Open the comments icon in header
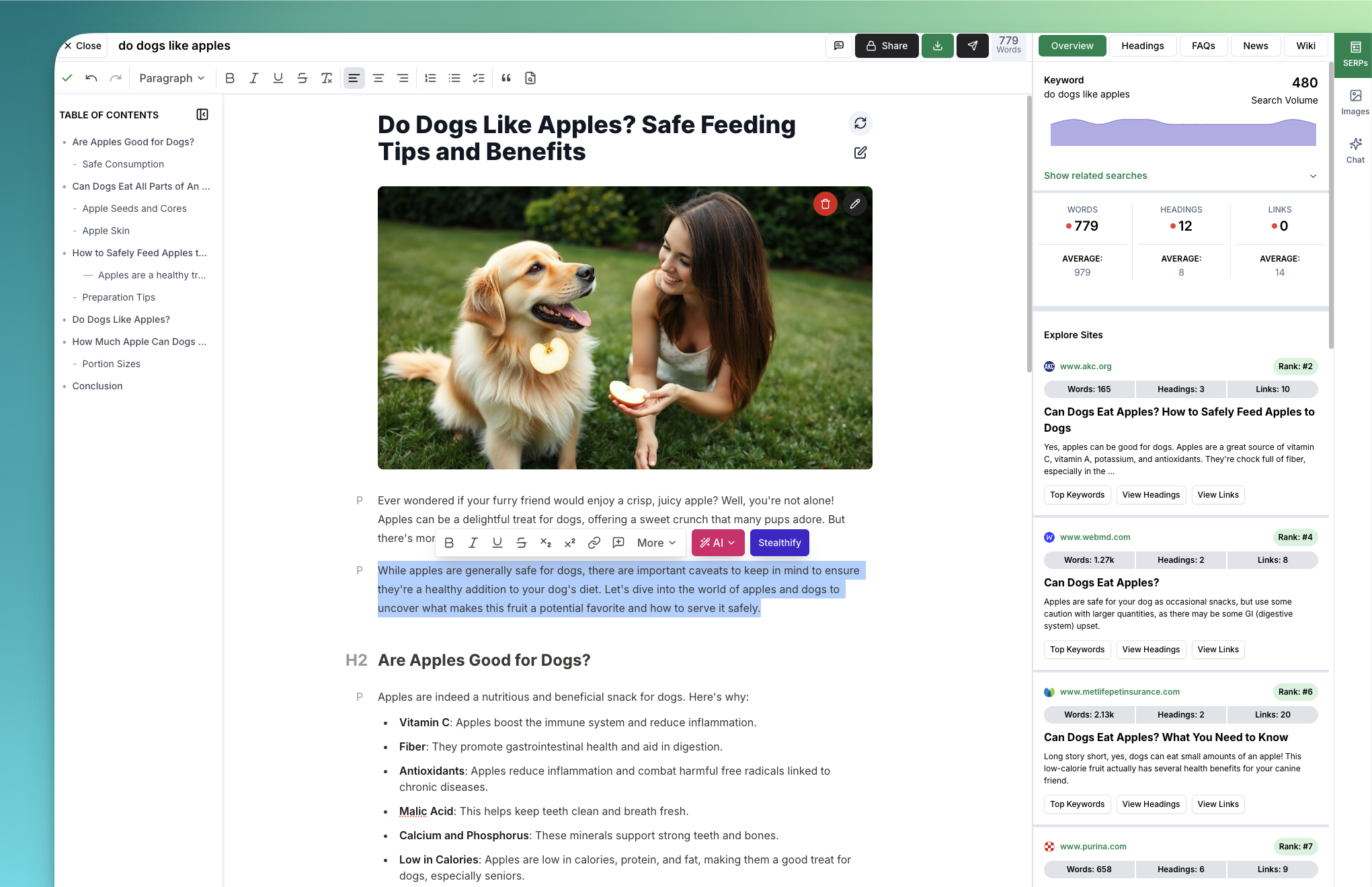1372x887 pixels. click(838, 46)
